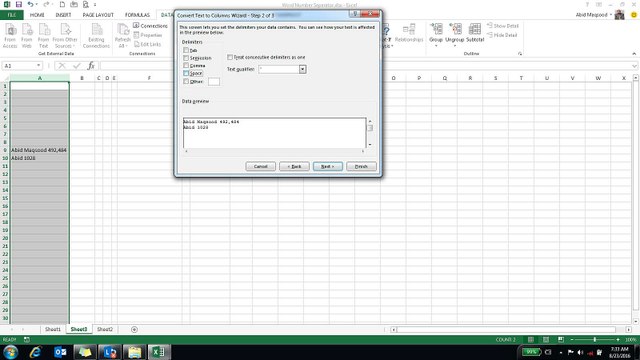640x360 pixels.
Task: Click the Existing Connections icon
Action: [97, 30]
